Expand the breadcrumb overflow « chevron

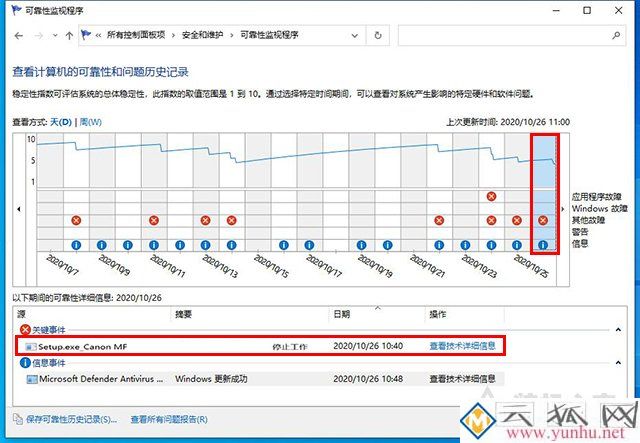[98, 36]
